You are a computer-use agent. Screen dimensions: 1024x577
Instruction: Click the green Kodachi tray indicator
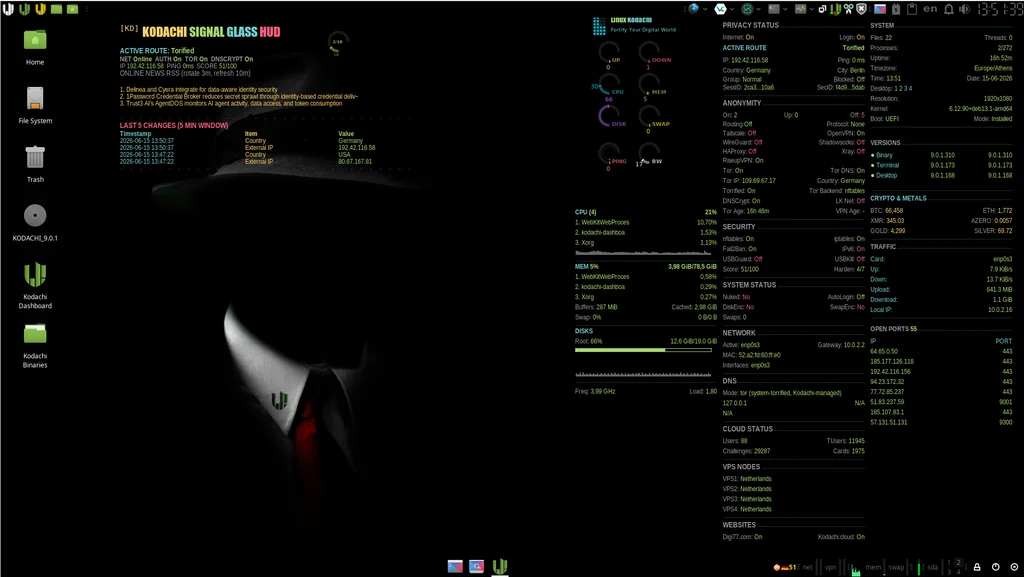click(x=835, y=9)
